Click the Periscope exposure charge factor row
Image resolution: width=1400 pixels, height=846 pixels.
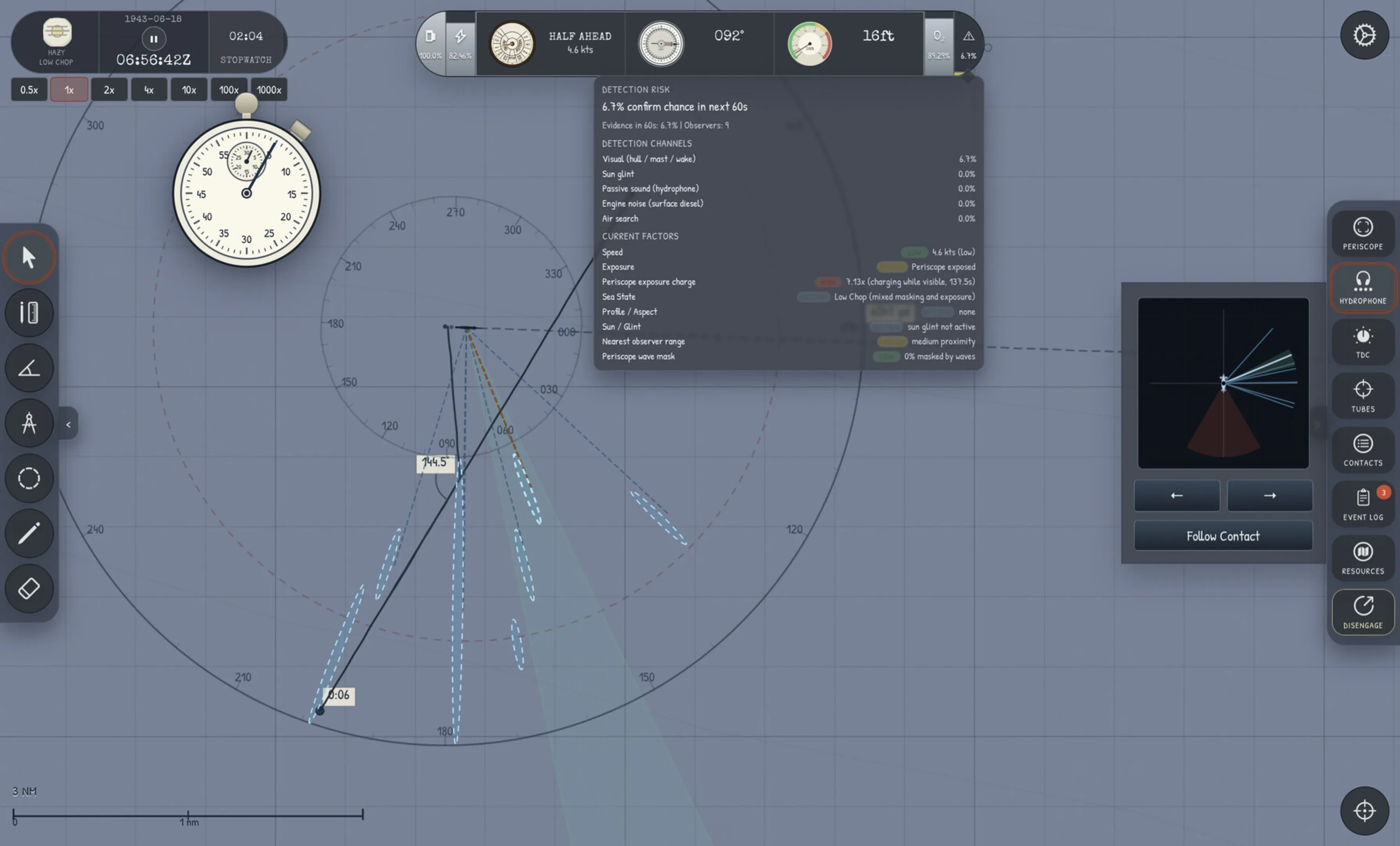point(788,282)
